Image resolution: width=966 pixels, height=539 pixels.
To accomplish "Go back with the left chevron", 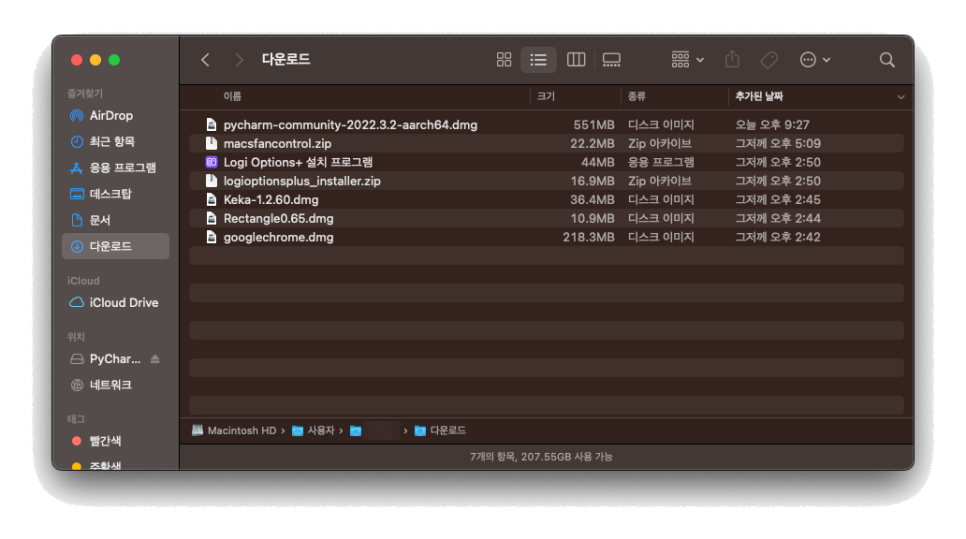I will point(205,60).
